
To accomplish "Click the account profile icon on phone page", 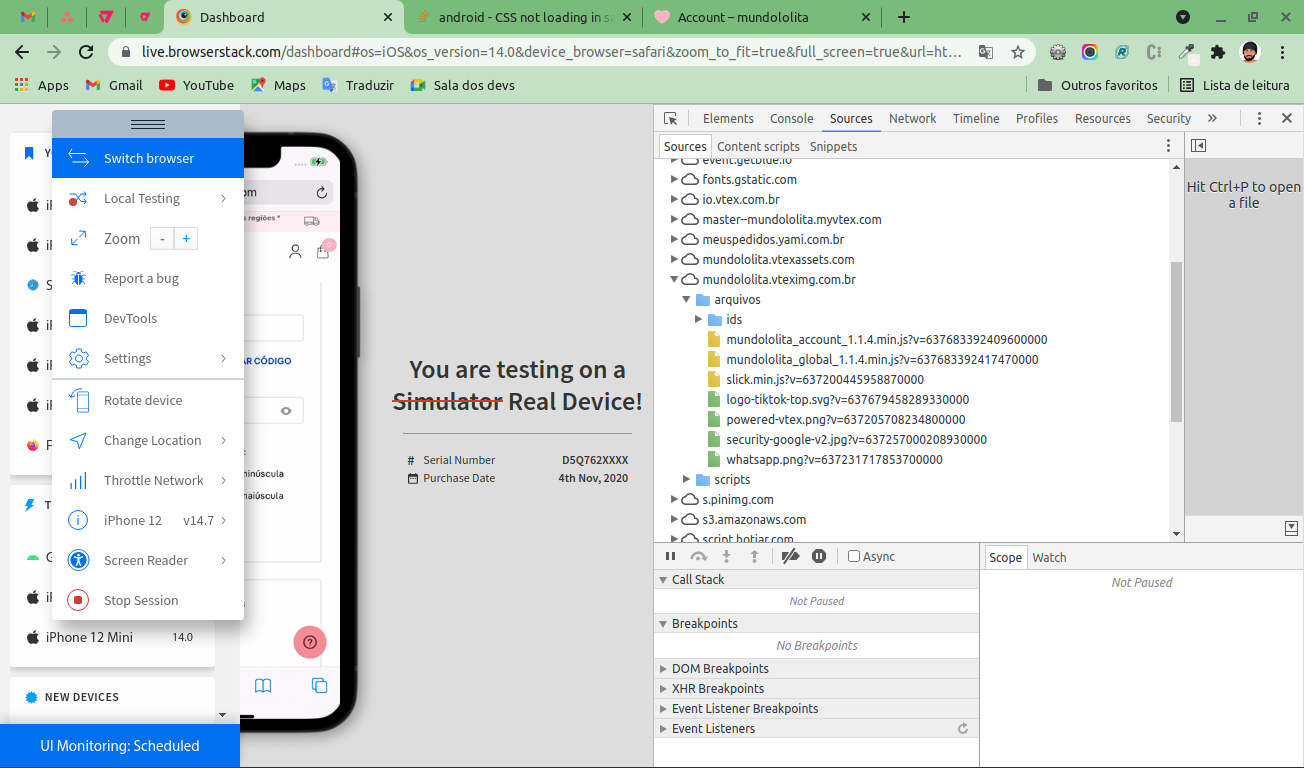I will click(x=295, y=252).
